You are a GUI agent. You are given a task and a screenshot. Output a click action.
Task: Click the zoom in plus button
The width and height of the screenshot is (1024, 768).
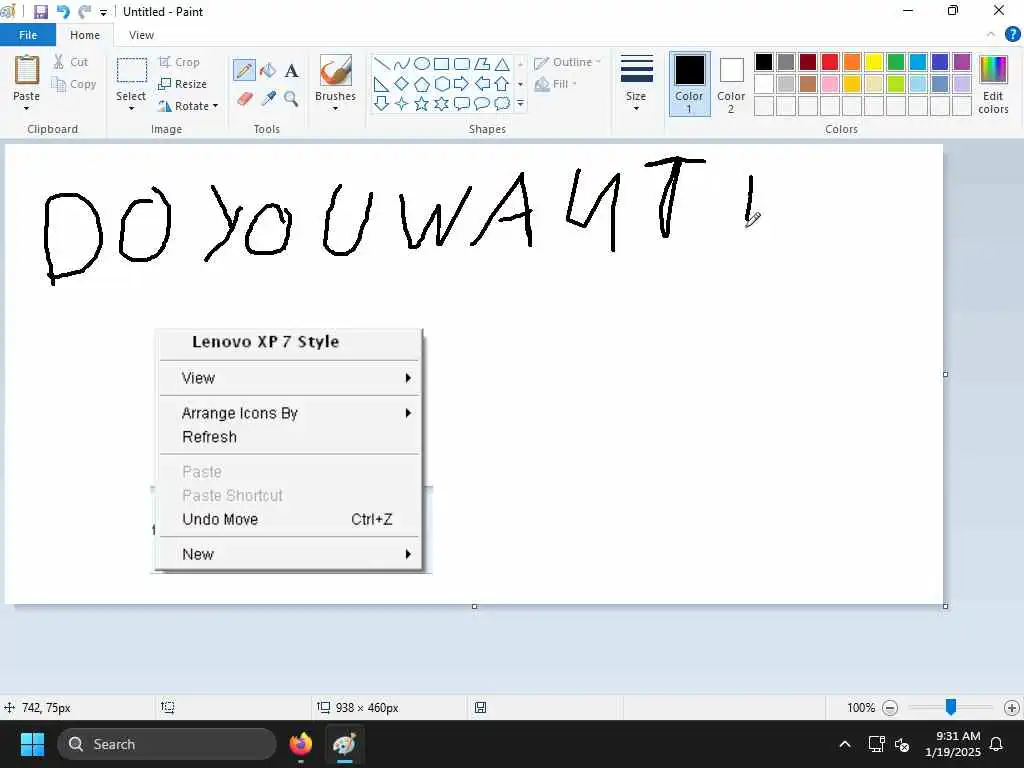pyautogui.click(x=1012, y=708)
